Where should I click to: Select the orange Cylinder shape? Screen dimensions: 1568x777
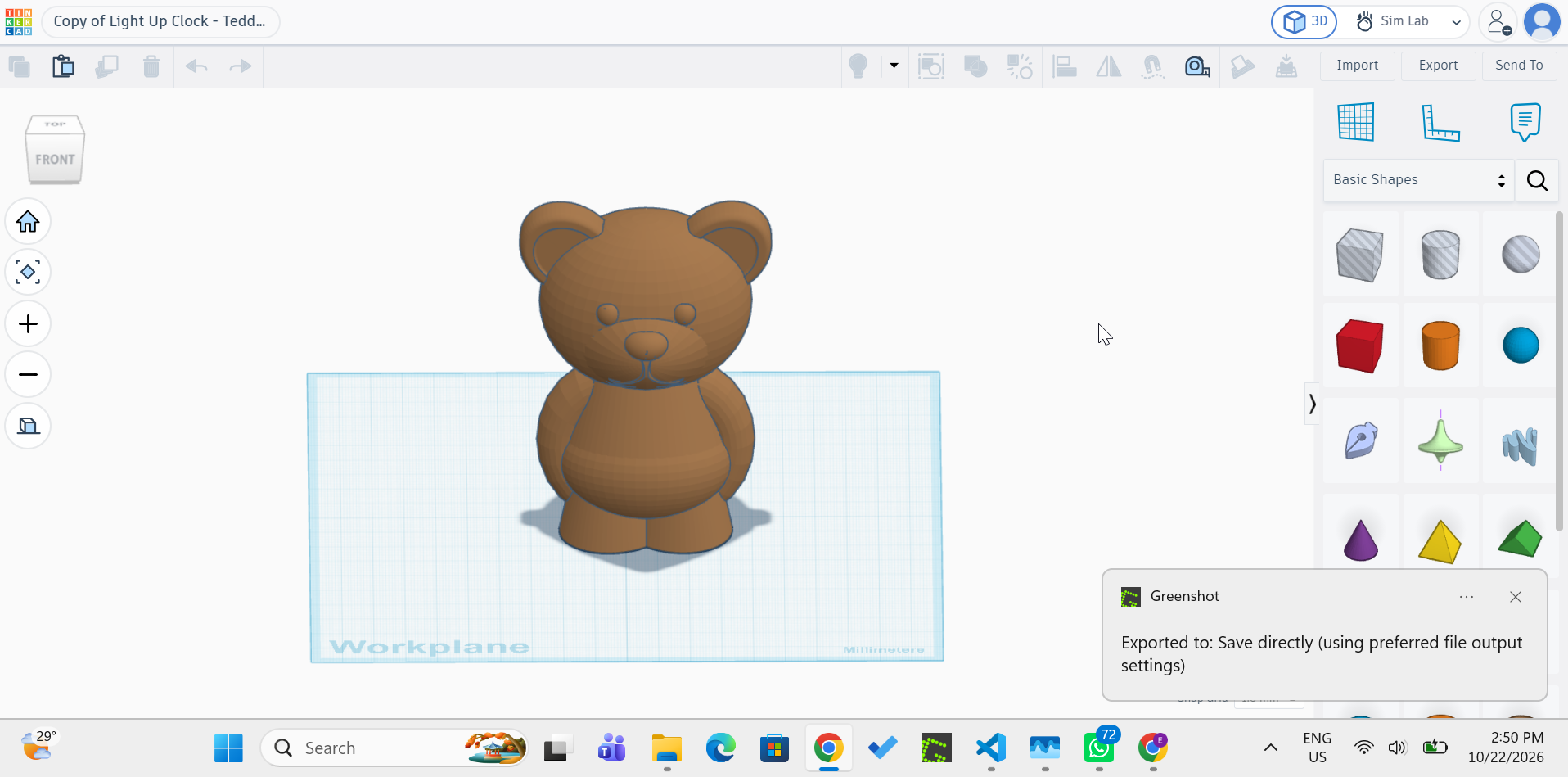1440,346
